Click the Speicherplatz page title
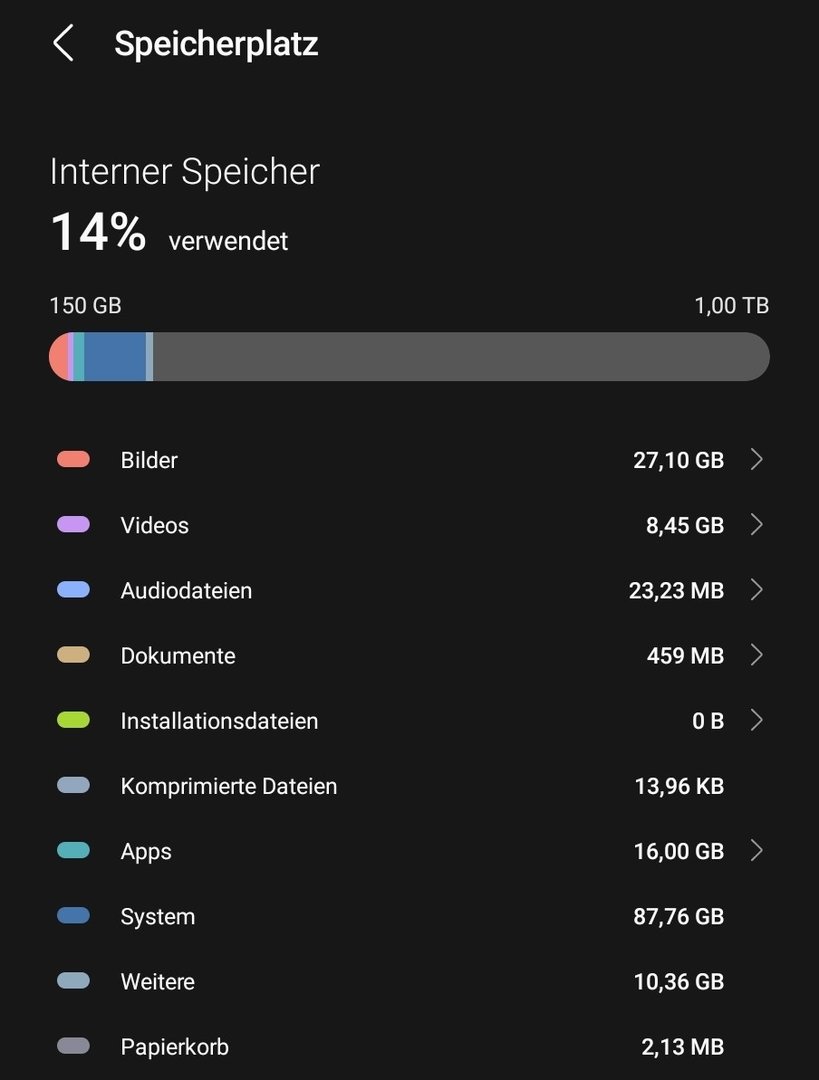819x1080 pixels. pos(216,44)
